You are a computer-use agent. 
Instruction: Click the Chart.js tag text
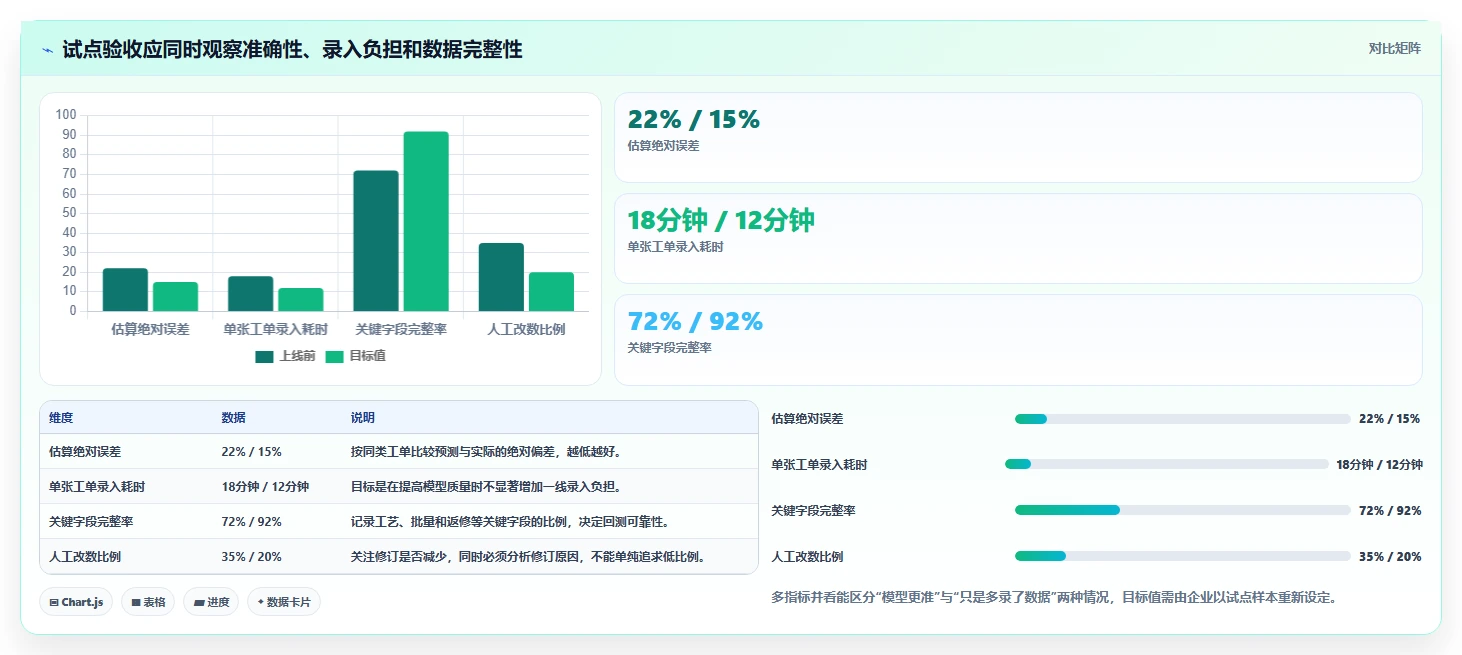pos(82,602)
